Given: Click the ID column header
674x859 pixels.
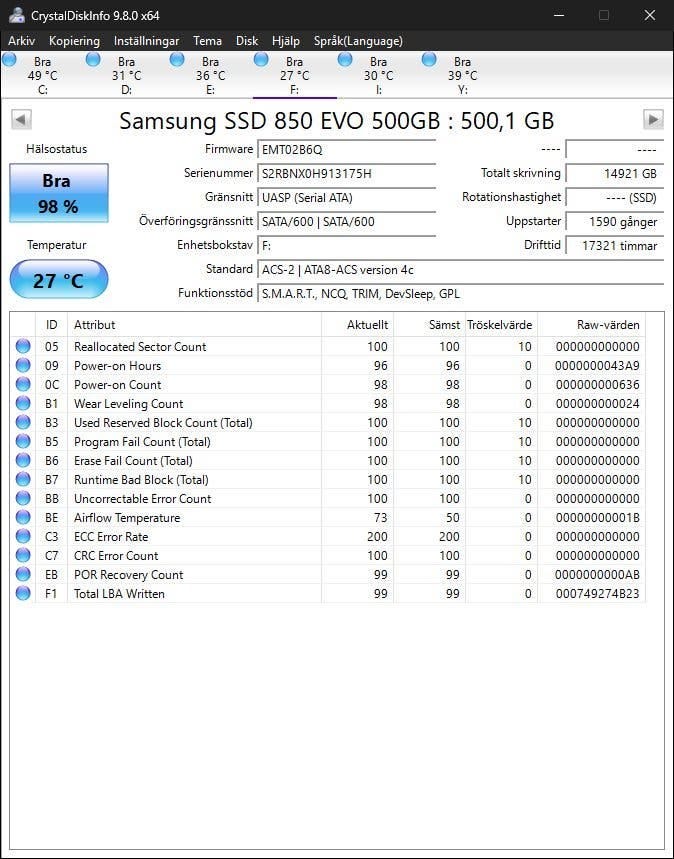Looking at the screenshot, I should 52,325.
